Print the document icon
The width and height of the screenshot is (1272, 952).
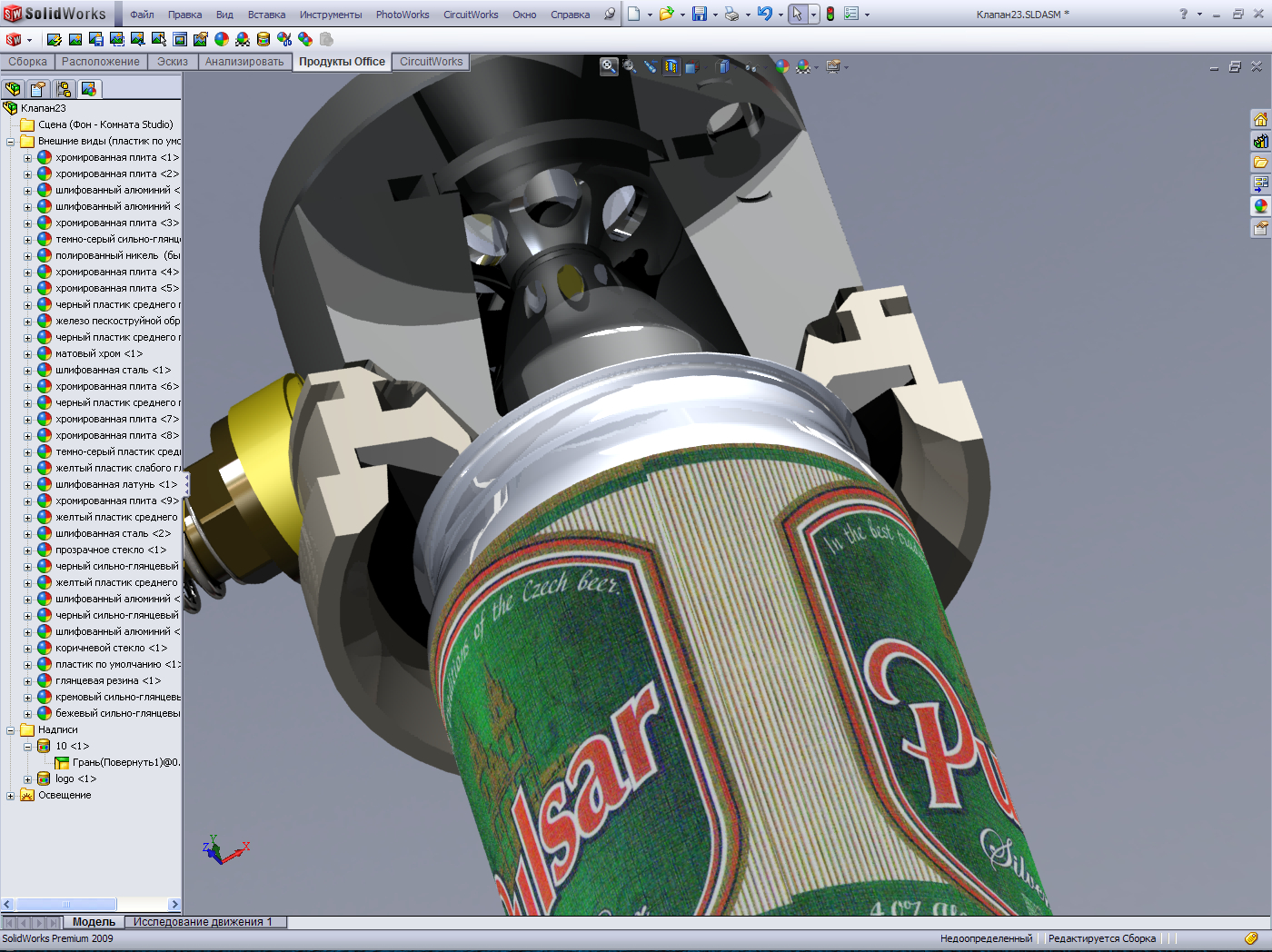732,14
